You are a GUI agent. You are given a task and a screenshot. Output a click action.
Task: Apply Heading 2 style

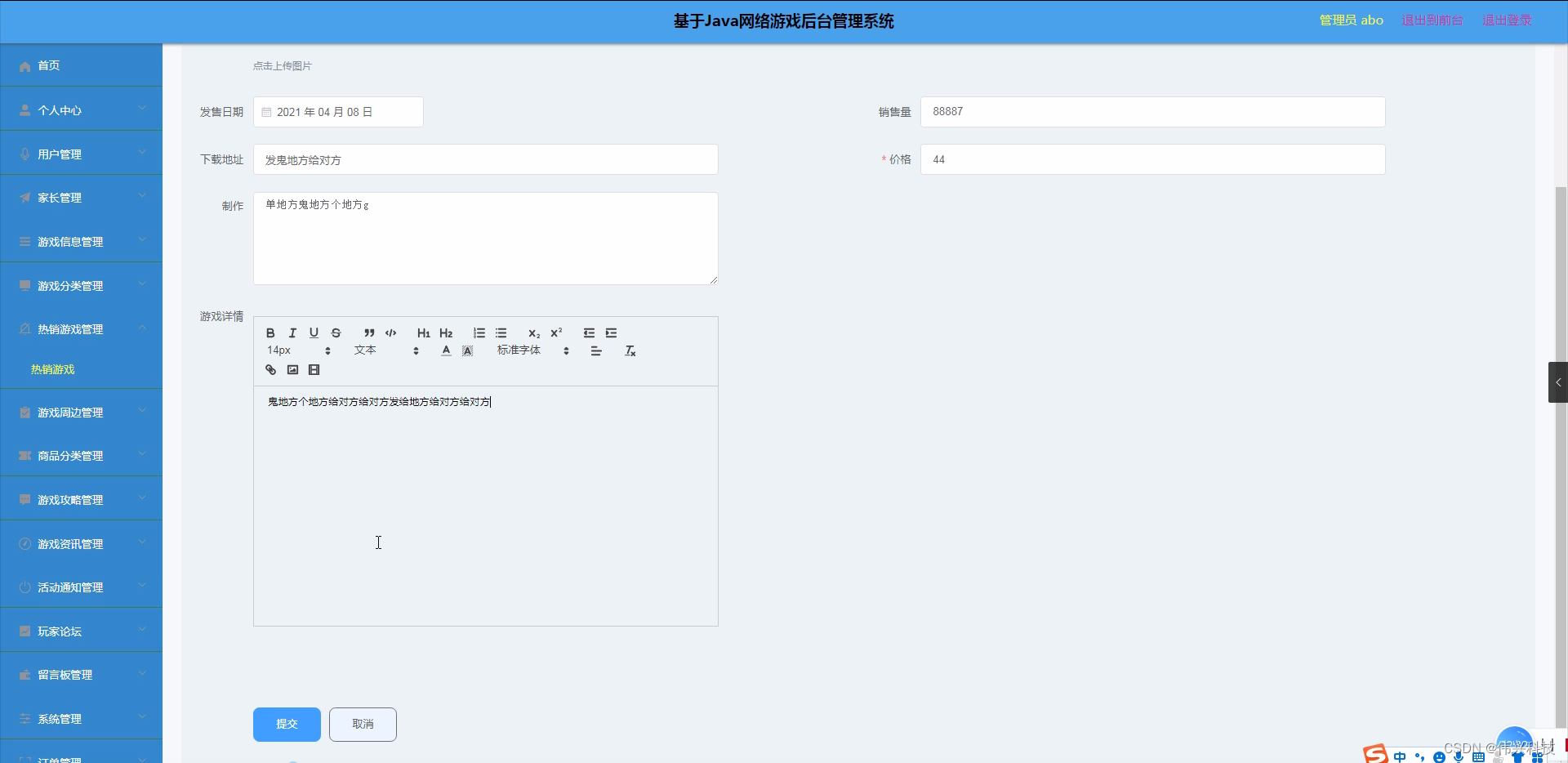click(446, 333)
